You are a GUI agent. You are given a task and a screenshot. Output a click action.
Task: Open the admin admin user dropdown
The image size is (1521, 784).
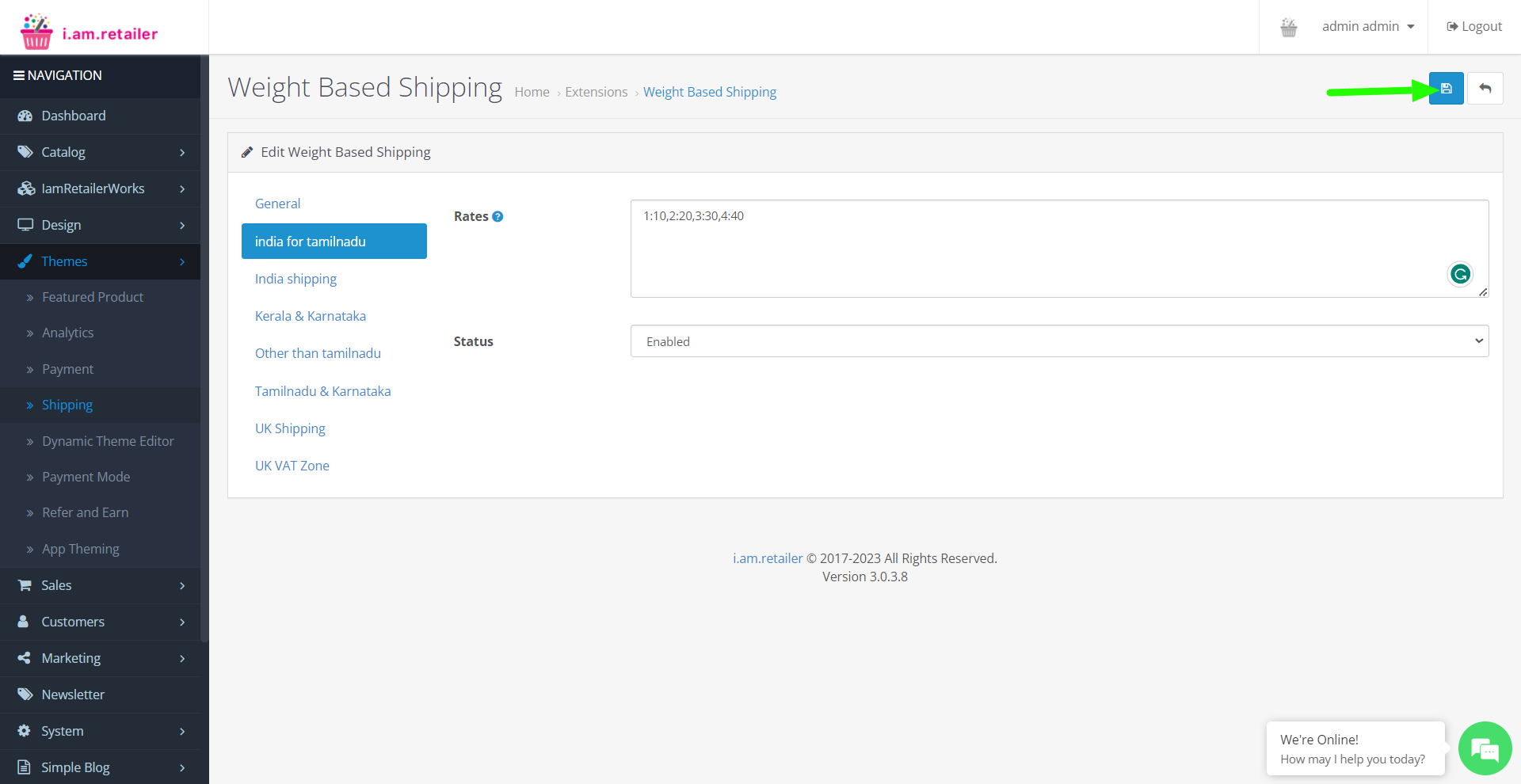pos(1368,27)
